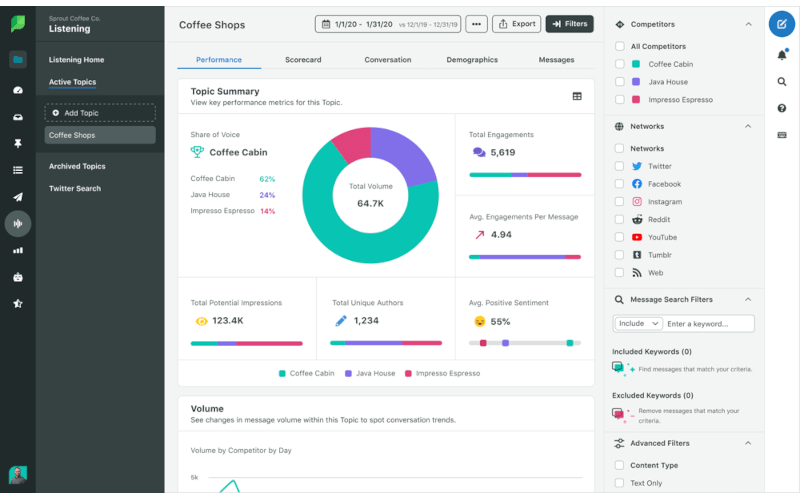Viewport: 800px width, 499px height.
Task: Open the Include dropdown
Action: [x=638, y=324]
